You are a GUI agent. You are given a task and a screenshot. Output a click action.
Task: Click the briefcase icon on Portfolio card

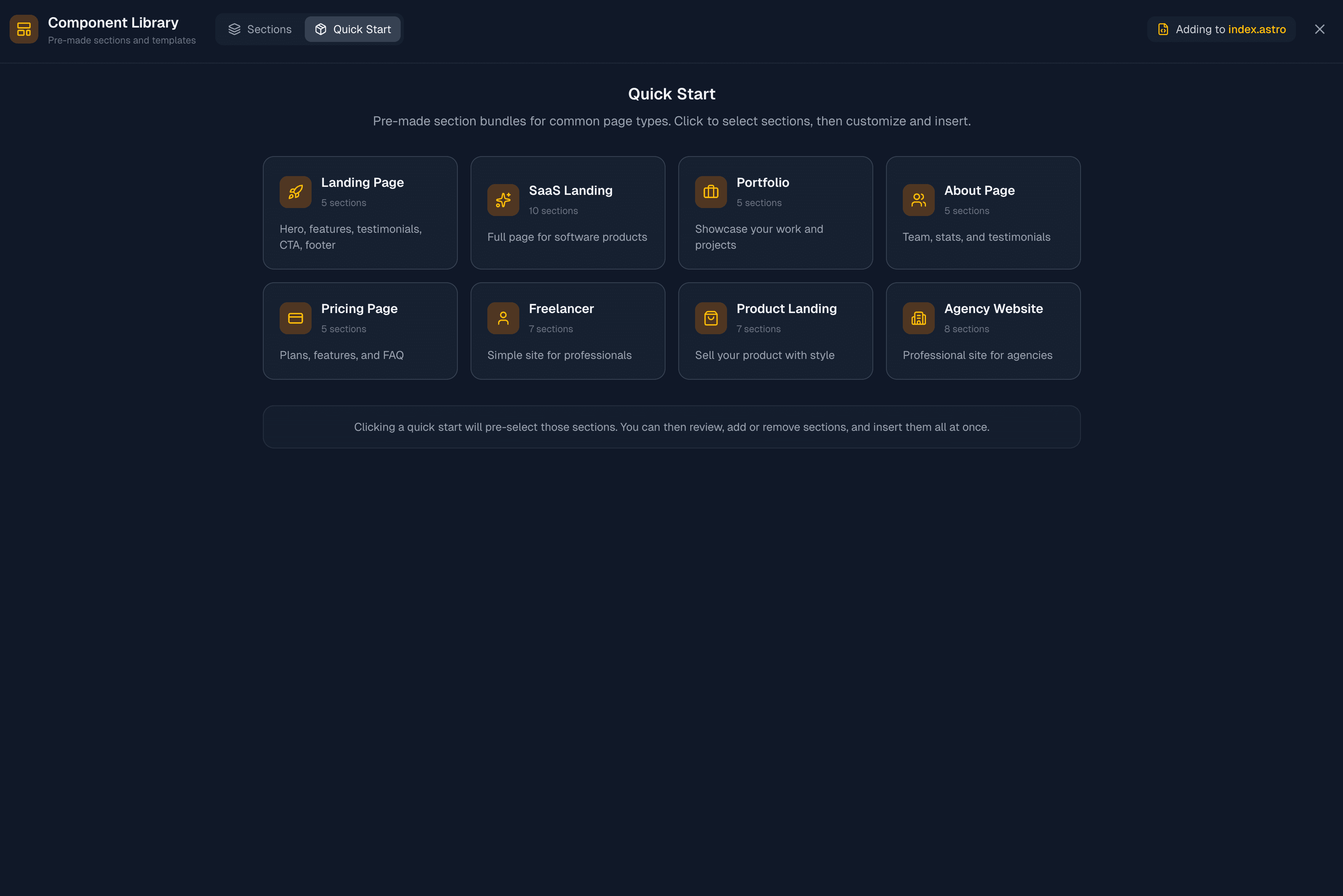pos(710,192)
